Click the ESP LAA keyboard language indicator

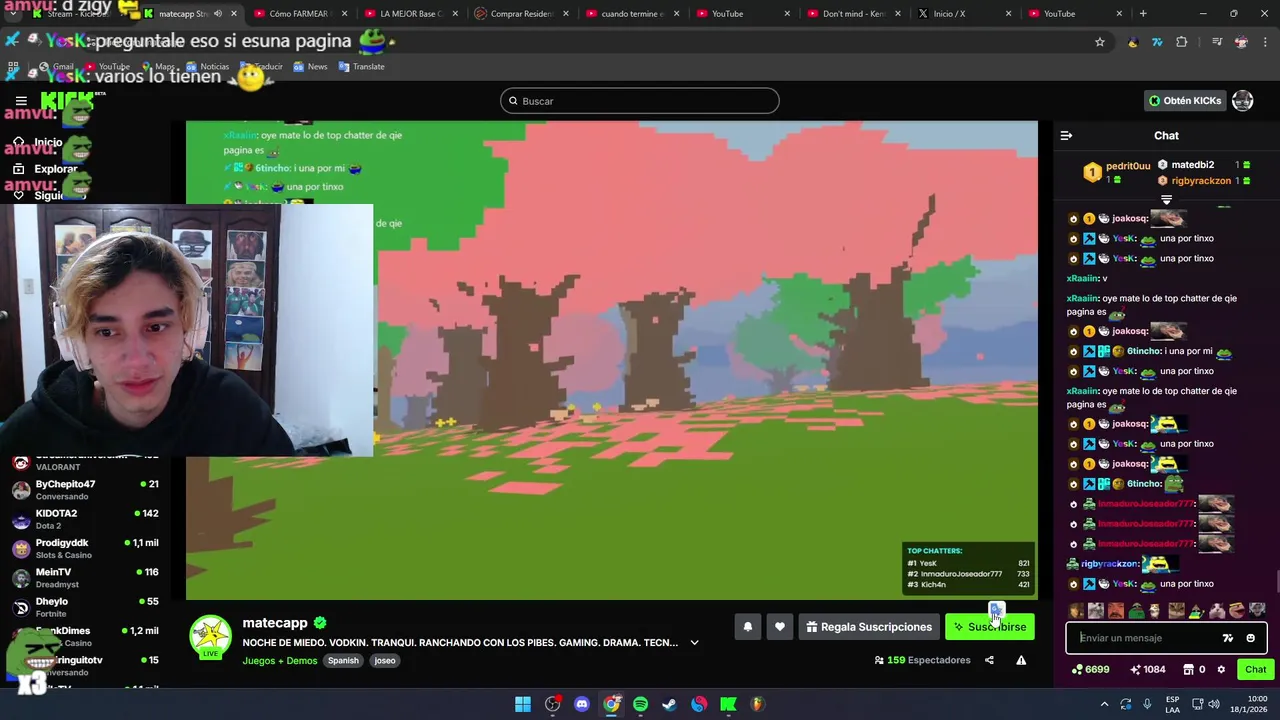tap(1172, 704)
